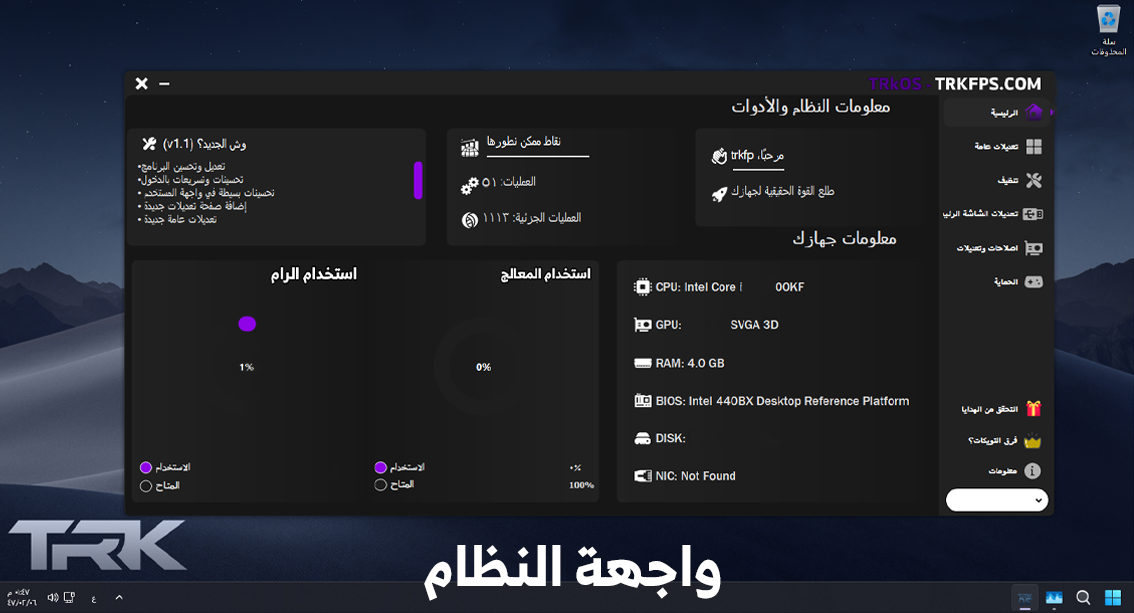Click TRKFPS.COM title link
Image resolution: width=1134 pixels, height=613 pixels.
pyautogui.click(x=987, y=84)
